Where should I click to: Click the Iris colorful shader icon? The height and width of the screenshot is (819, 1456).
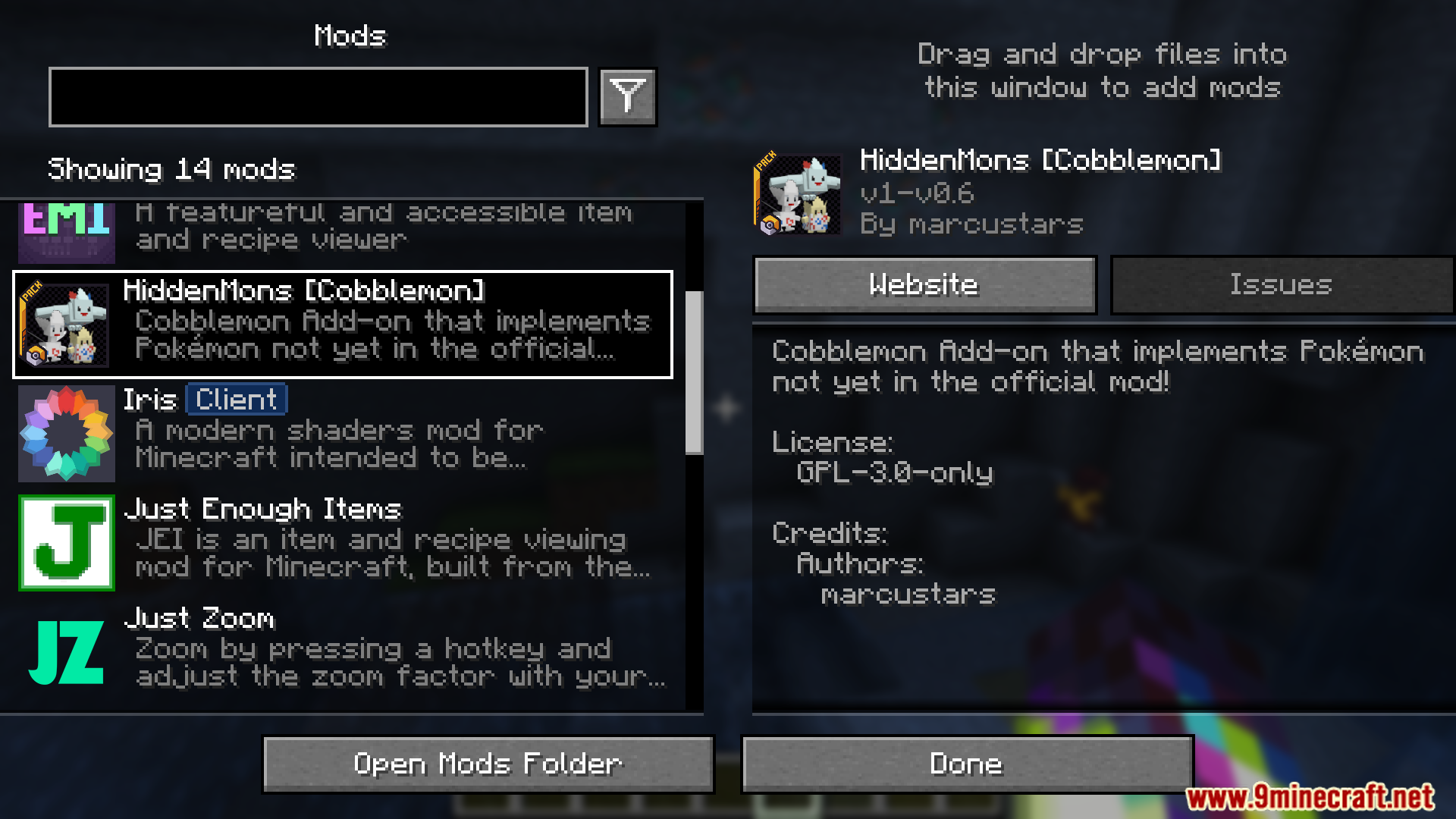pyautogui.click(x=67, y=434)
